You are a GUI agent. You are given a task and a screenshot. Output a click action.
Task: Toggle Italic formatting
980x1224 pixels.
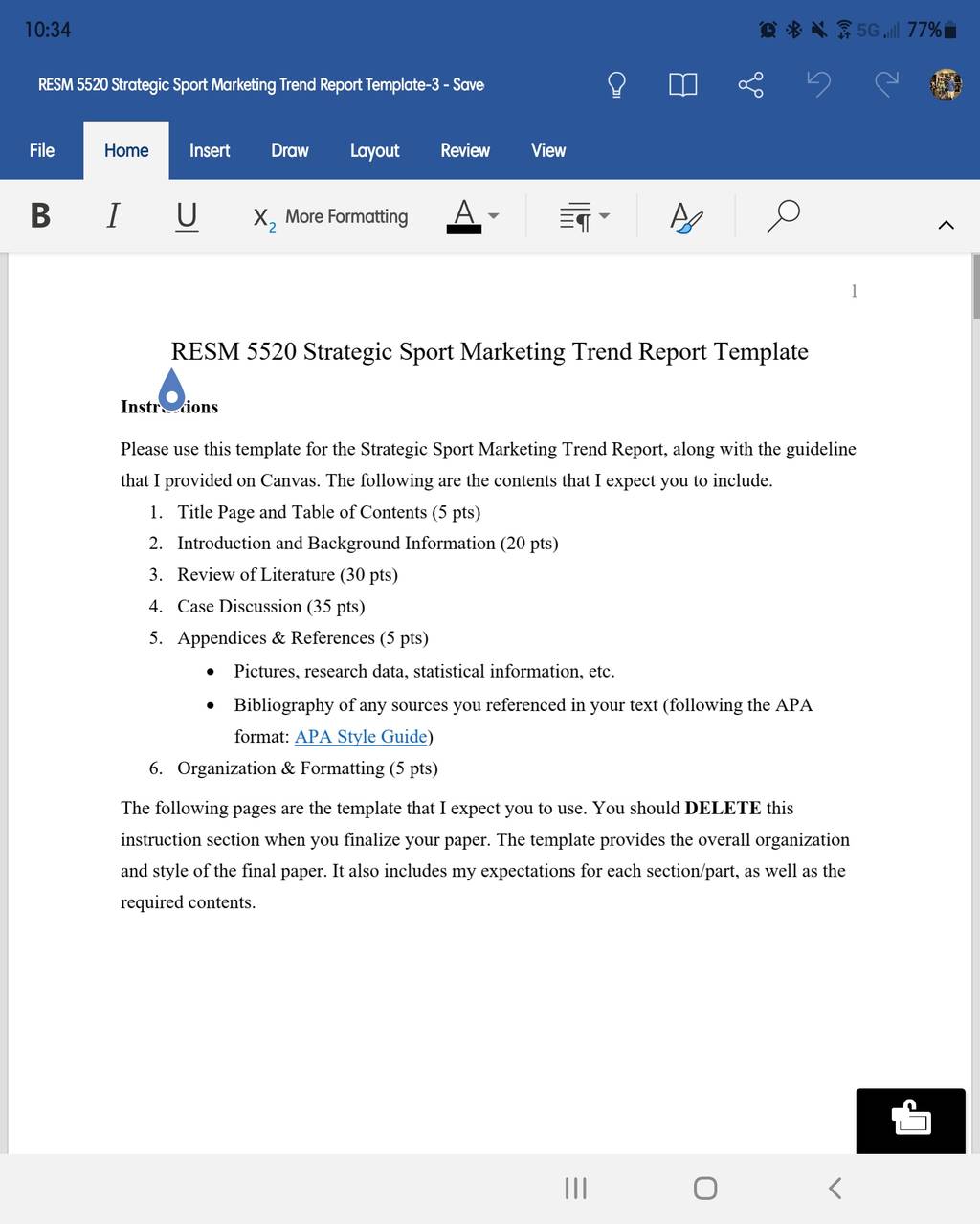[113, 215]
